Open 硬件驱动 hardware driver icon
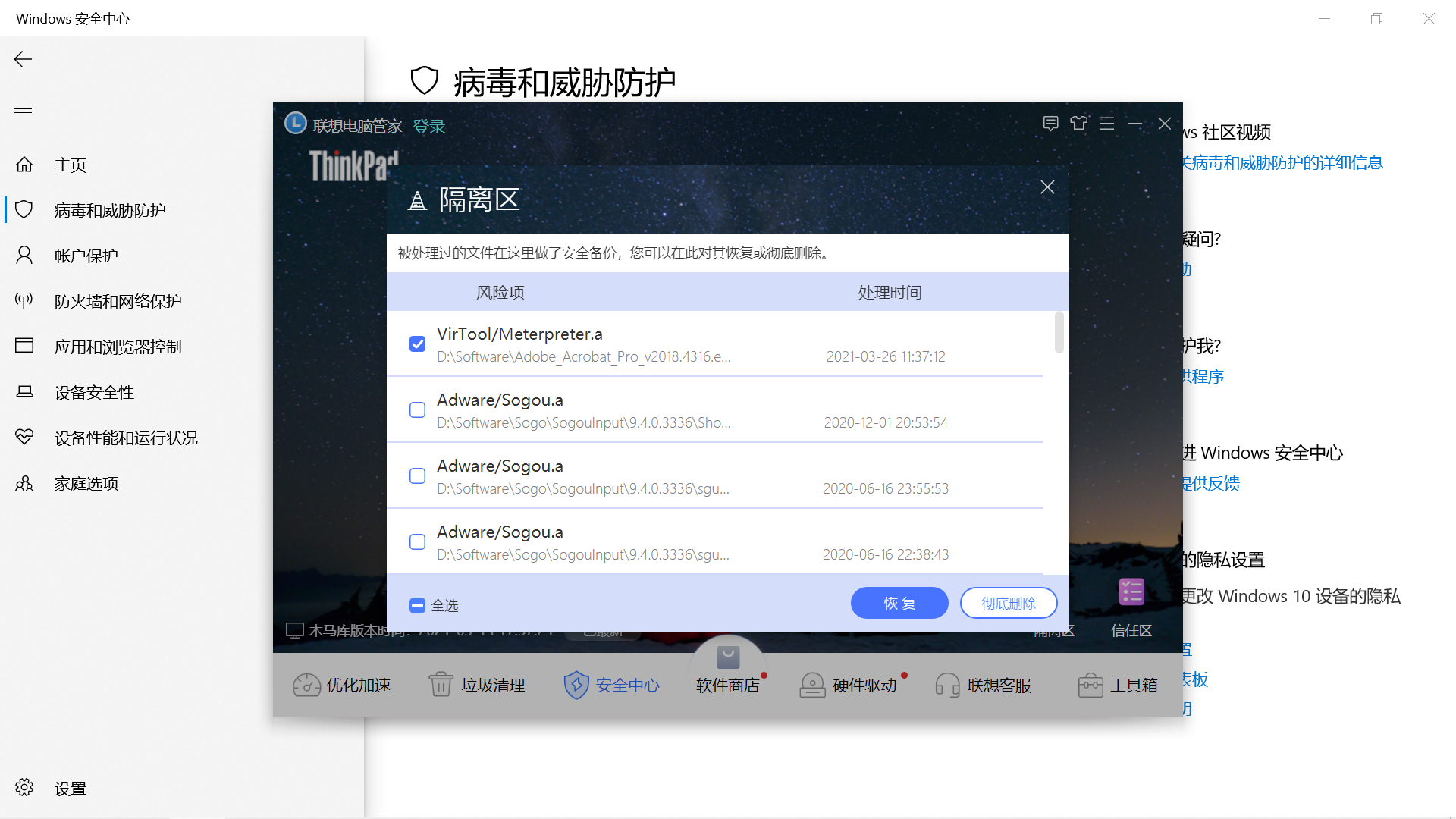Viewport: 1456px width, 819px height. (x=812, y=685)
